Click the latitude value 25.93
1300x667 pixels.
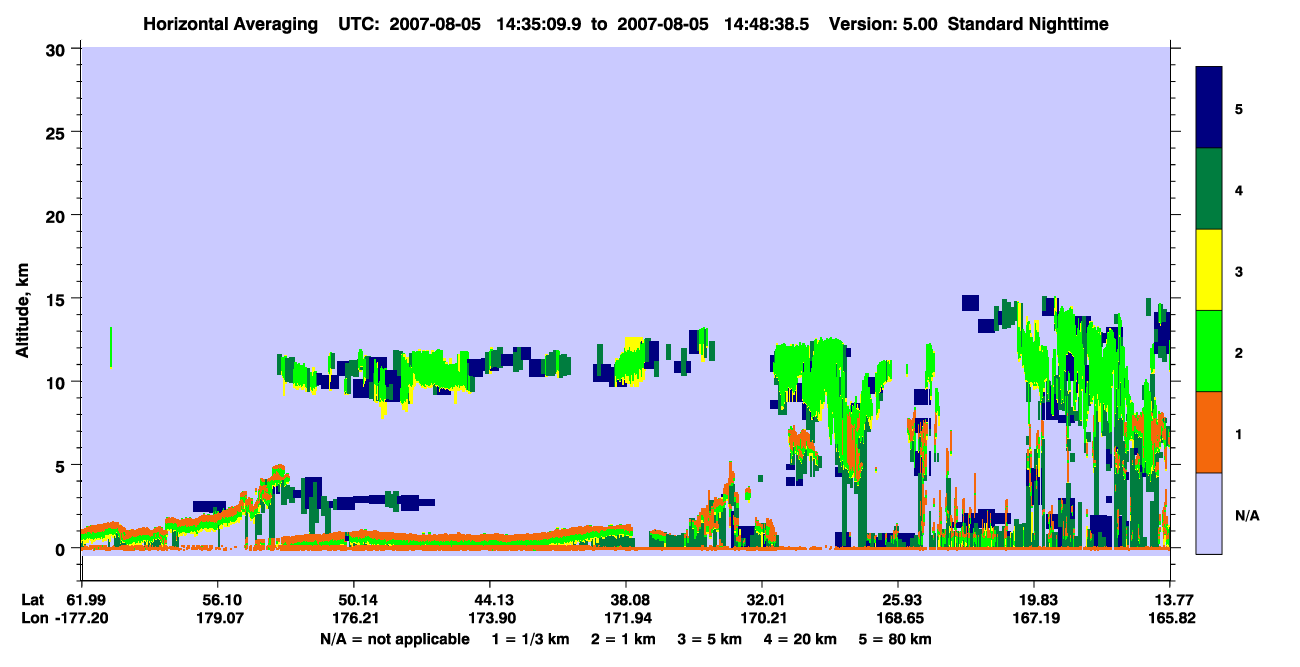(898, 600)
